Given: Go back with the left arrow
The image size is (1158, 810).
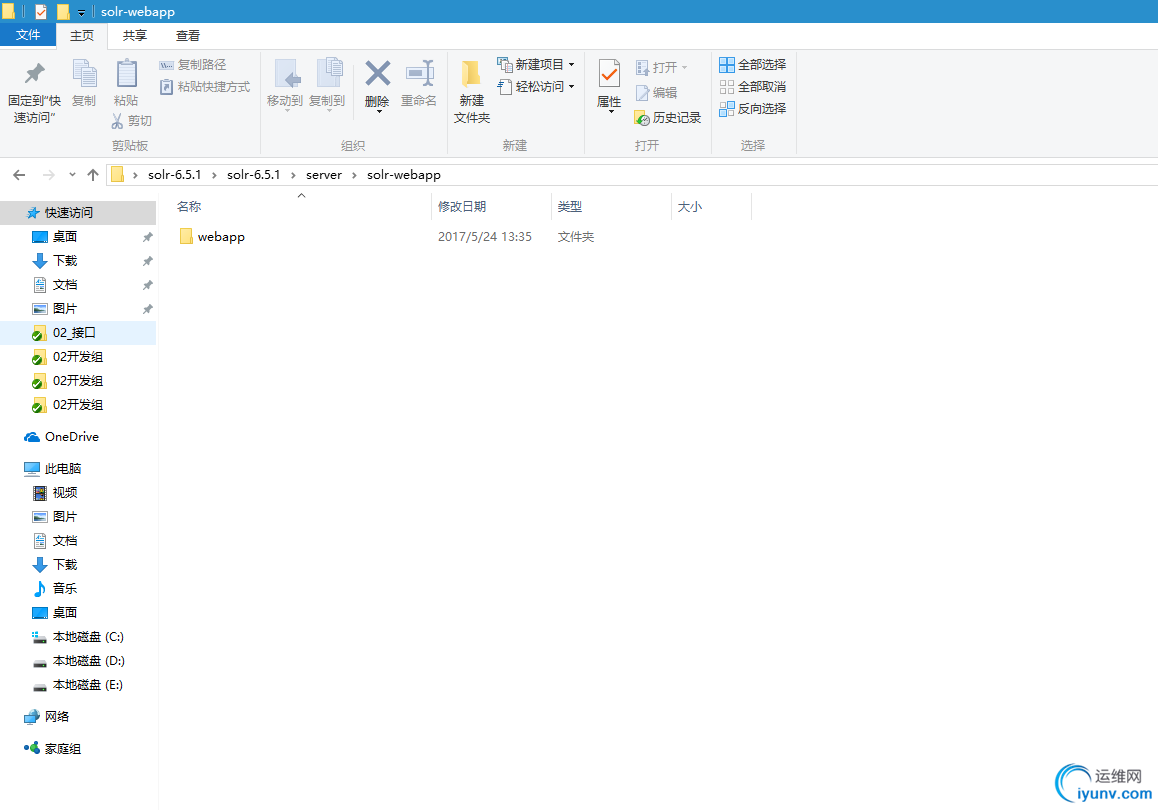Looking at the screenshot, I should [19, 175].
